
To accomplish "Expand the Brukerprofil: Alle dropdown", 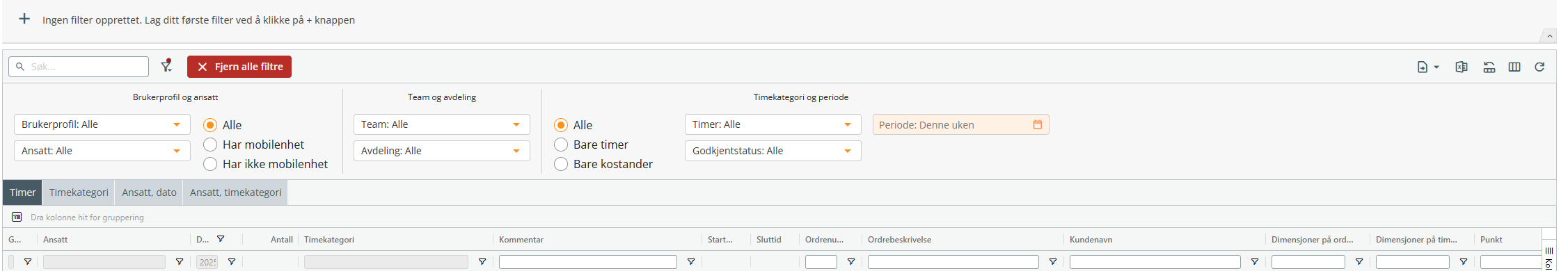I will coord(102,124).
